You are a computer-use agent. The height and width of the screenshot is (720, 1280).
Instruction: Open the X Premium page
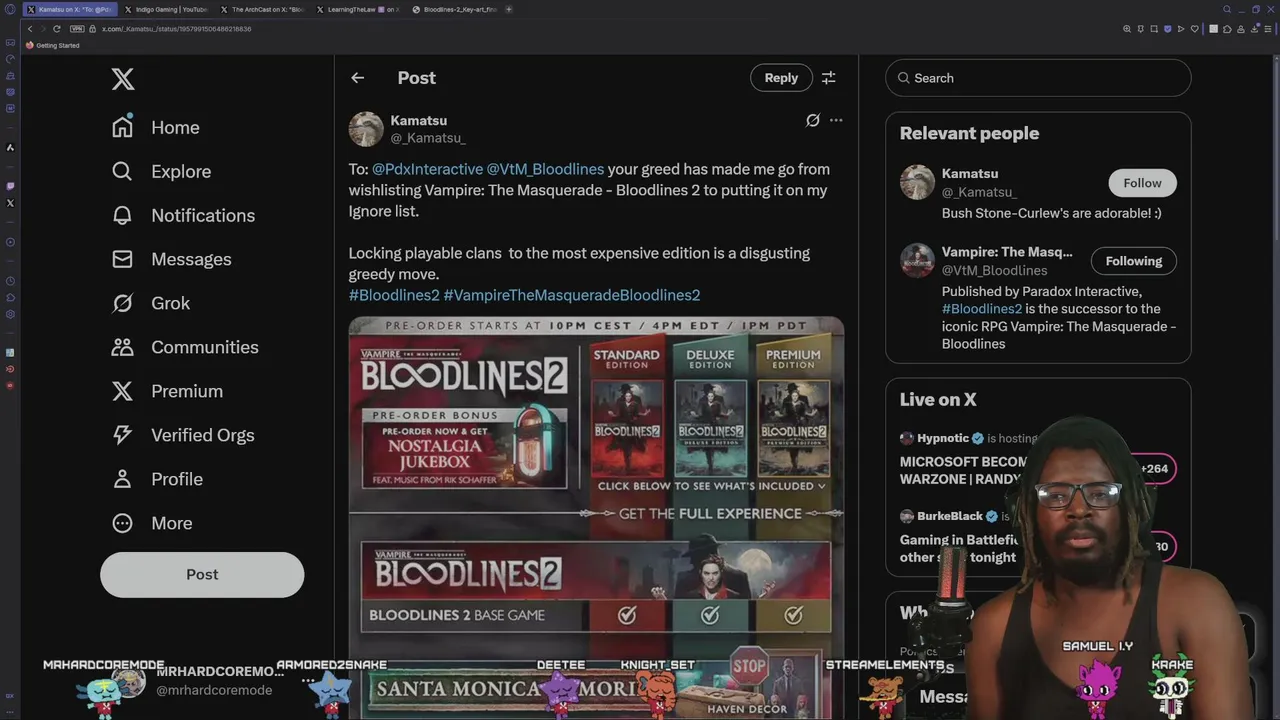(167, 391)
